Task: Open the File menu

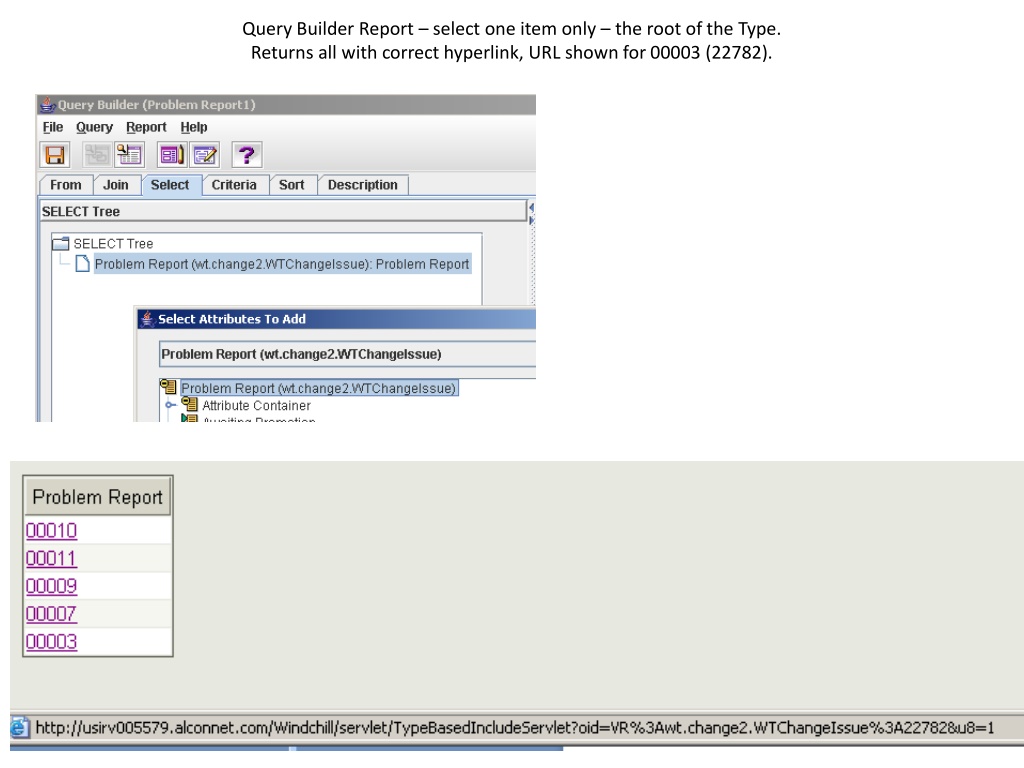Action: click(53, 127)
